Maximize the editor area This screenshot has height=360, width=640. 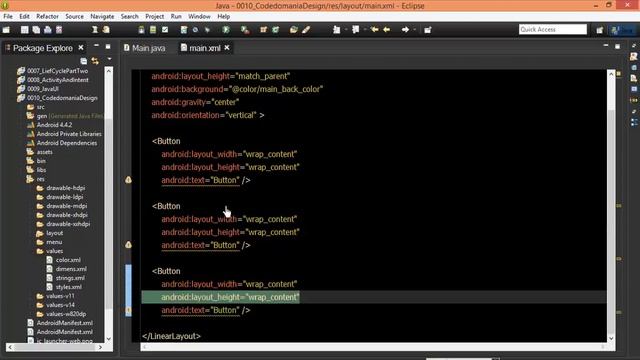(x=618, y=47)
